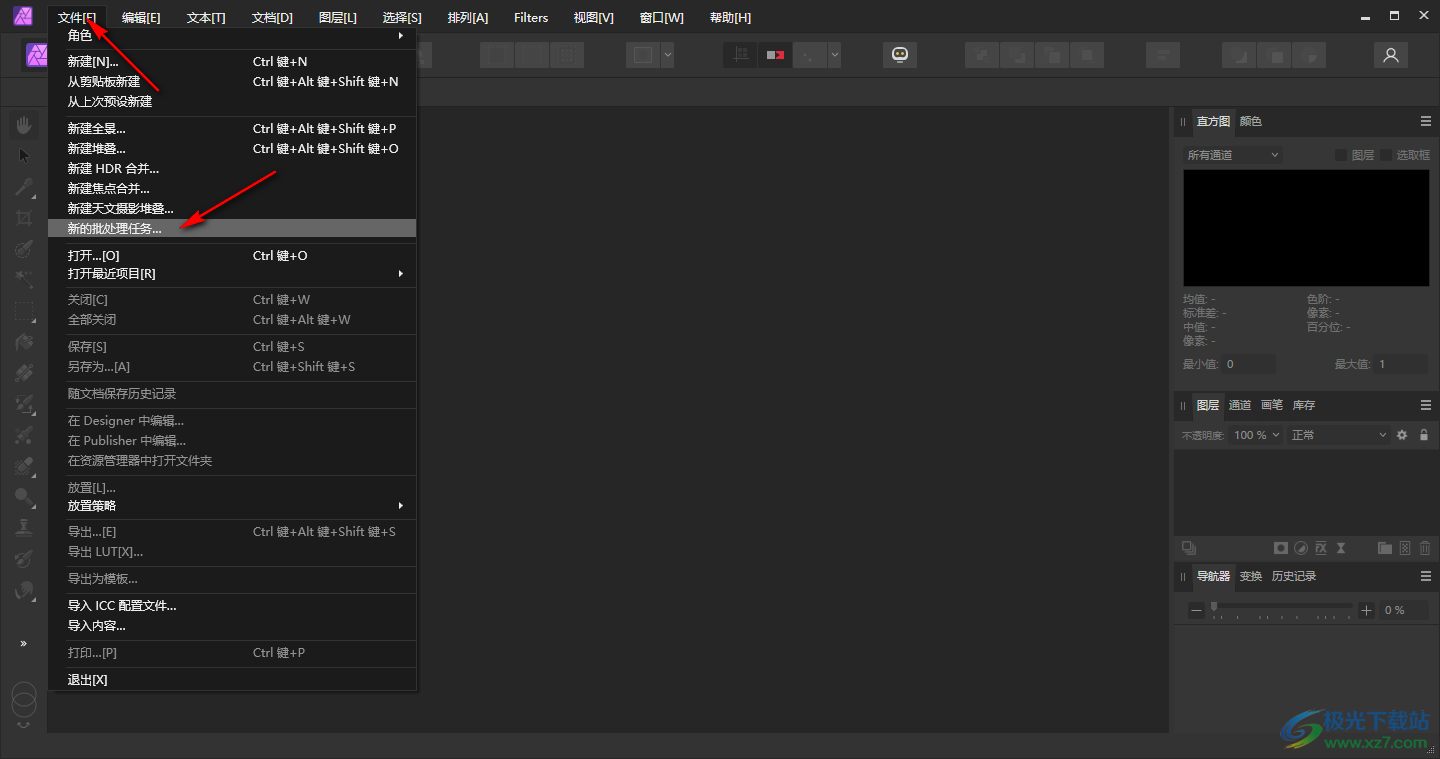Click the layer effects fx icon
Screen dimensions: 1440x759
[1321, 548]
